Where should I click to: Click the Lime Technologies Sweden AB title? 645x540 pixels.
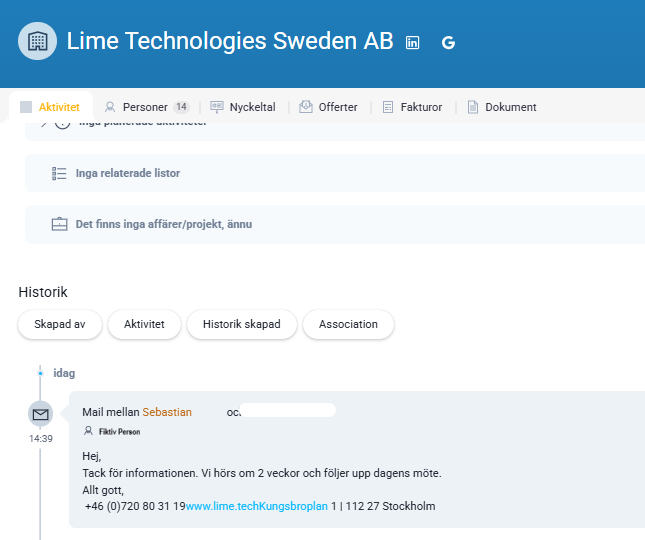(230, 41)
